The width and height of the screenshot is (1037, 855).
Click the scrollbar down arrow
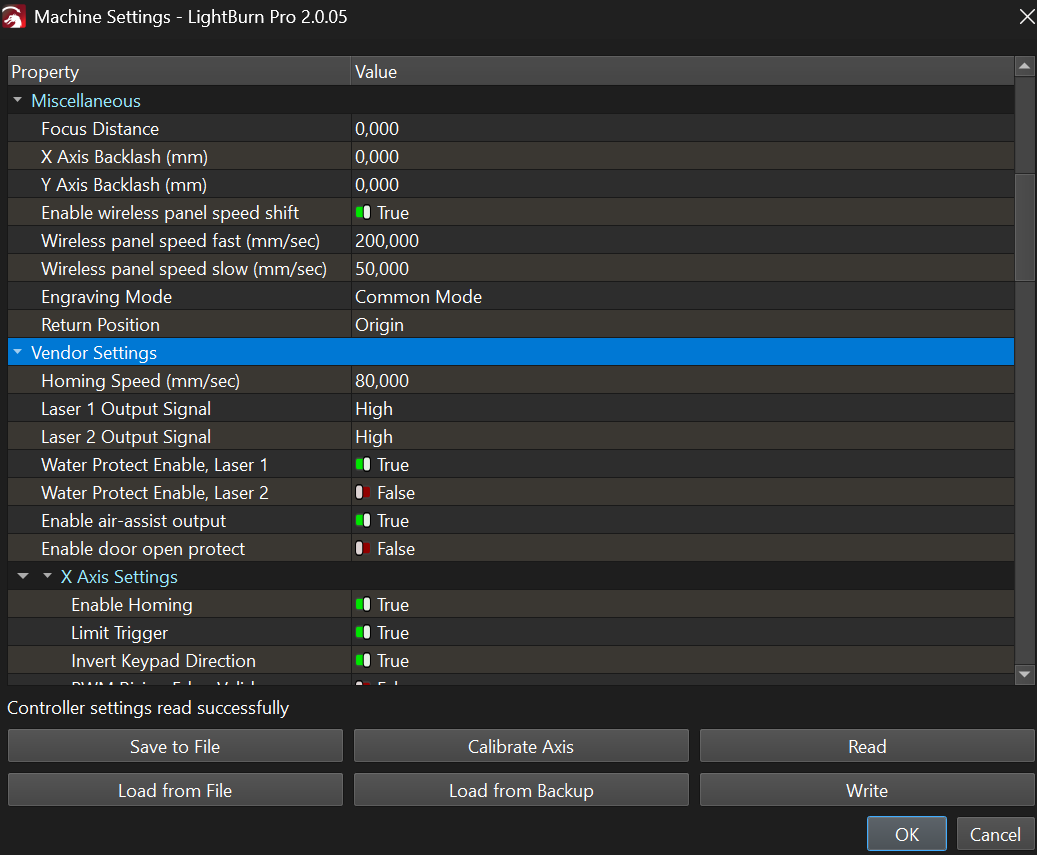click(1024, 675)
